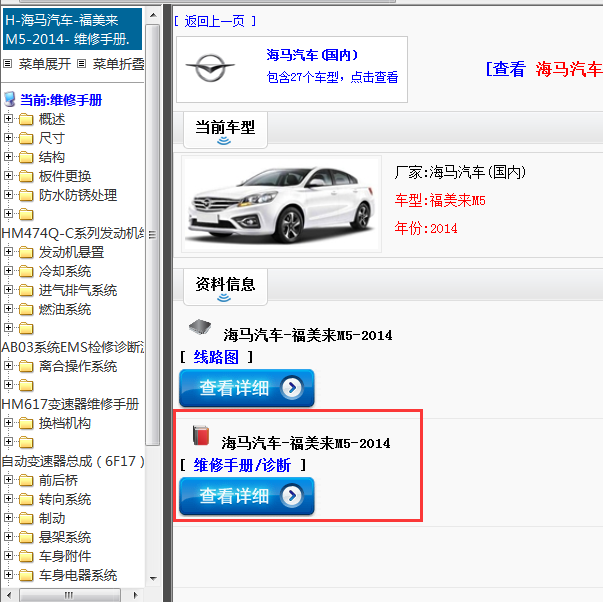Viewport: 603px width, 602px height.
Task: Click 菜单展开 to expand all menus
Action: point(45,64)
